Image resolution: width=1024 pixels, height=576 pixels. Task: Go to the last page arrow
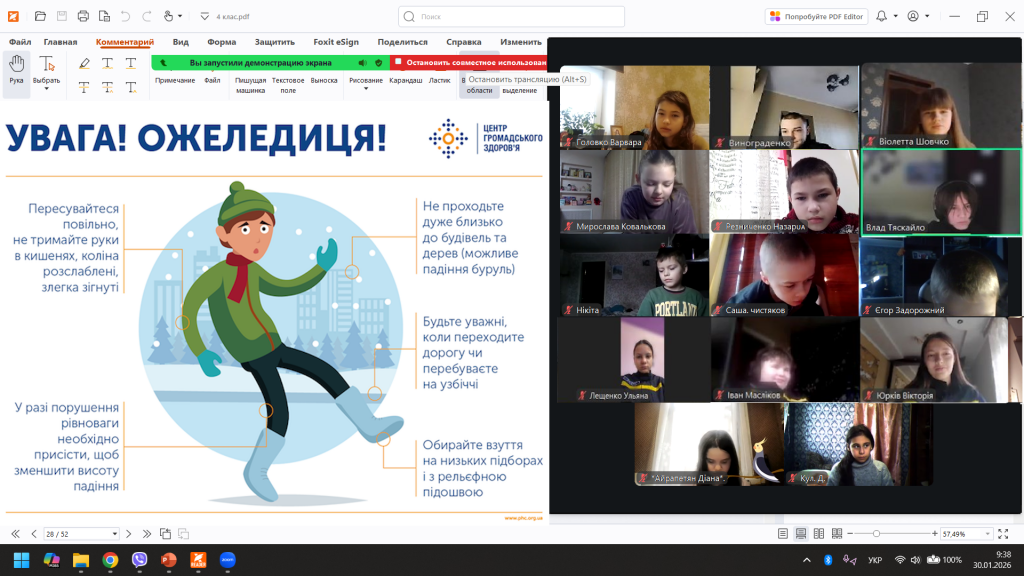pyautogui.click(x=147, y=534)
